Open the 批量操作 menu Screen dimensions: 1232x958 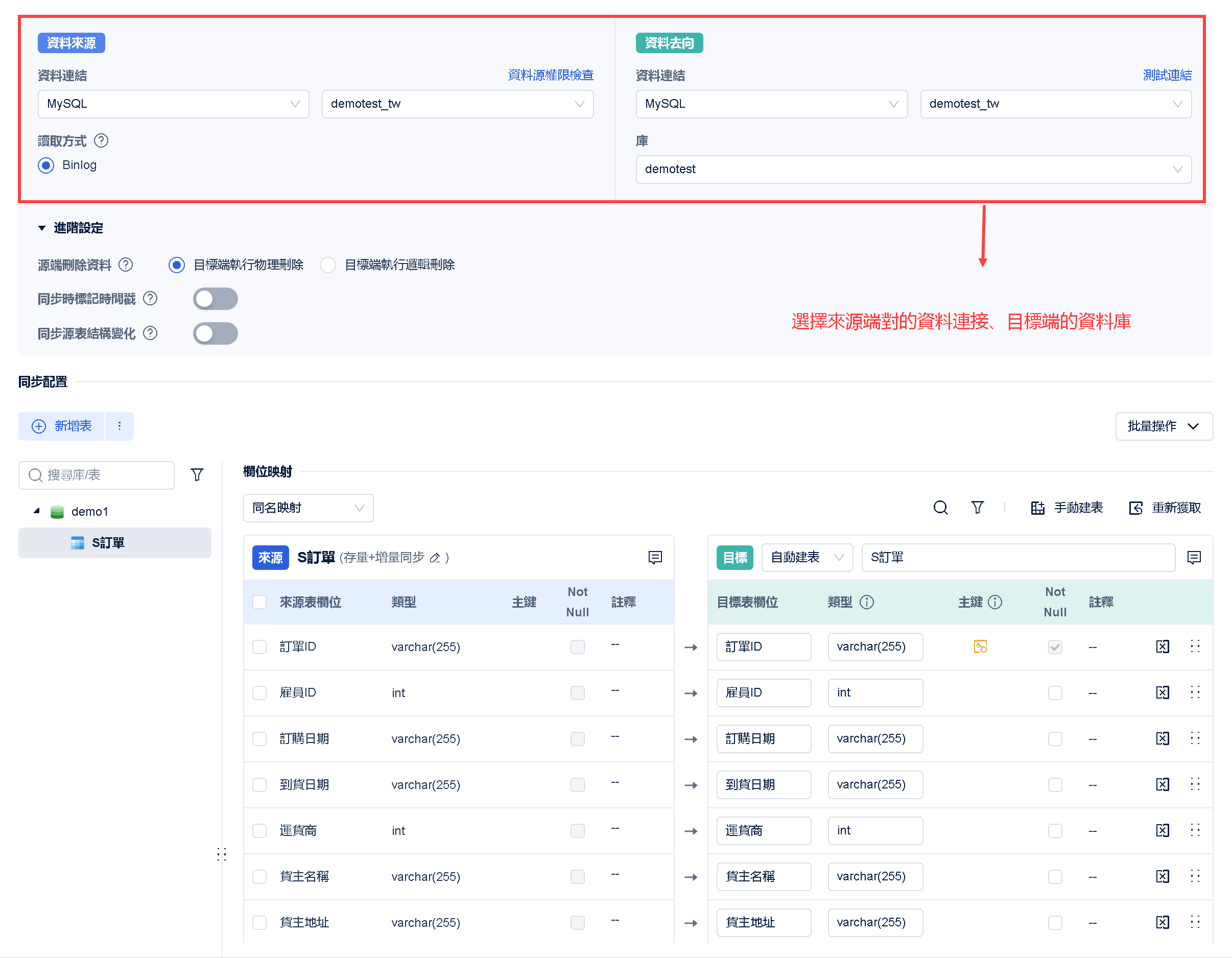tap(1163, 426)
